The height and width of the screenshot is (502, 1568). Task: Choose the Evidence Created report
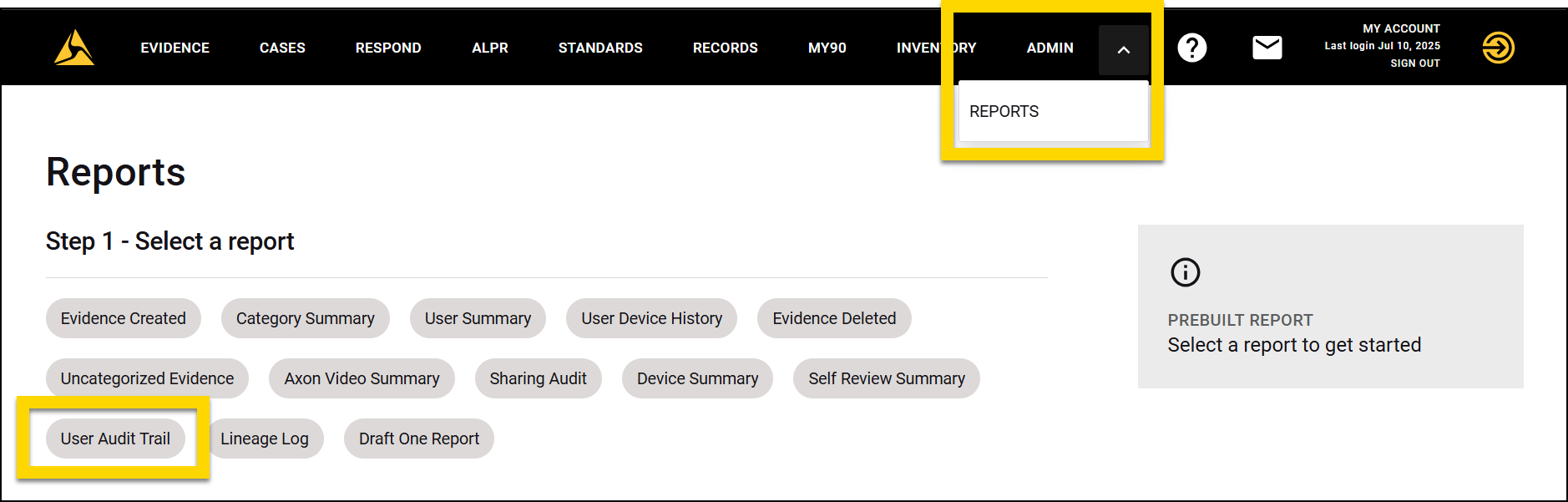coord(123,318)
